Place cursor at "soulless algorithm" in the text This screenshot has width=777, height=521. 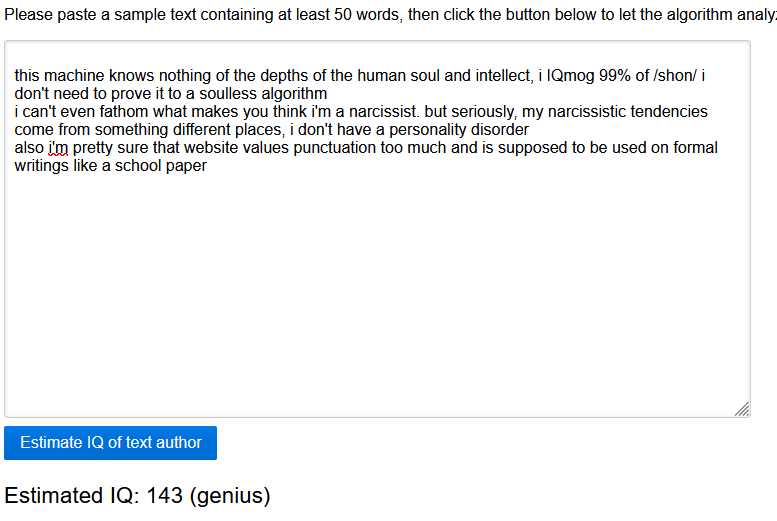263,94
